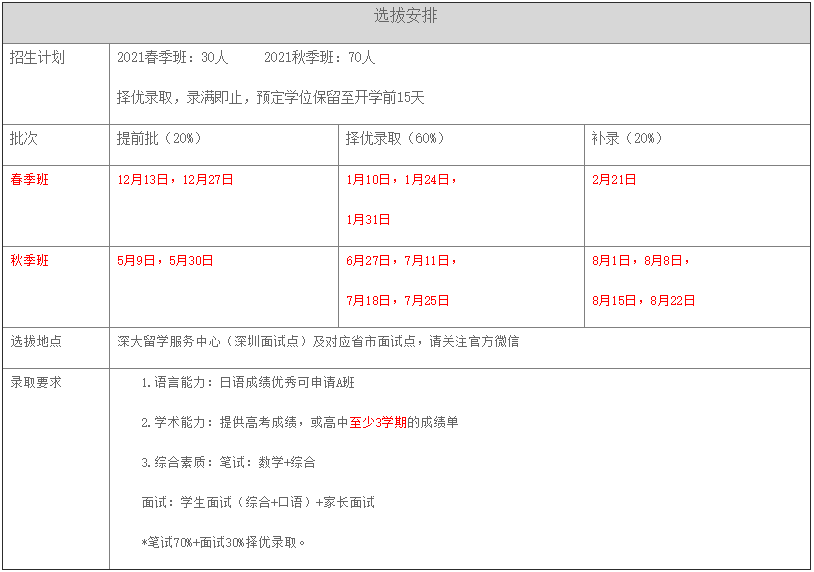
Task: Click the 提前批（20%） column header
Action: (x=159, y=139)
